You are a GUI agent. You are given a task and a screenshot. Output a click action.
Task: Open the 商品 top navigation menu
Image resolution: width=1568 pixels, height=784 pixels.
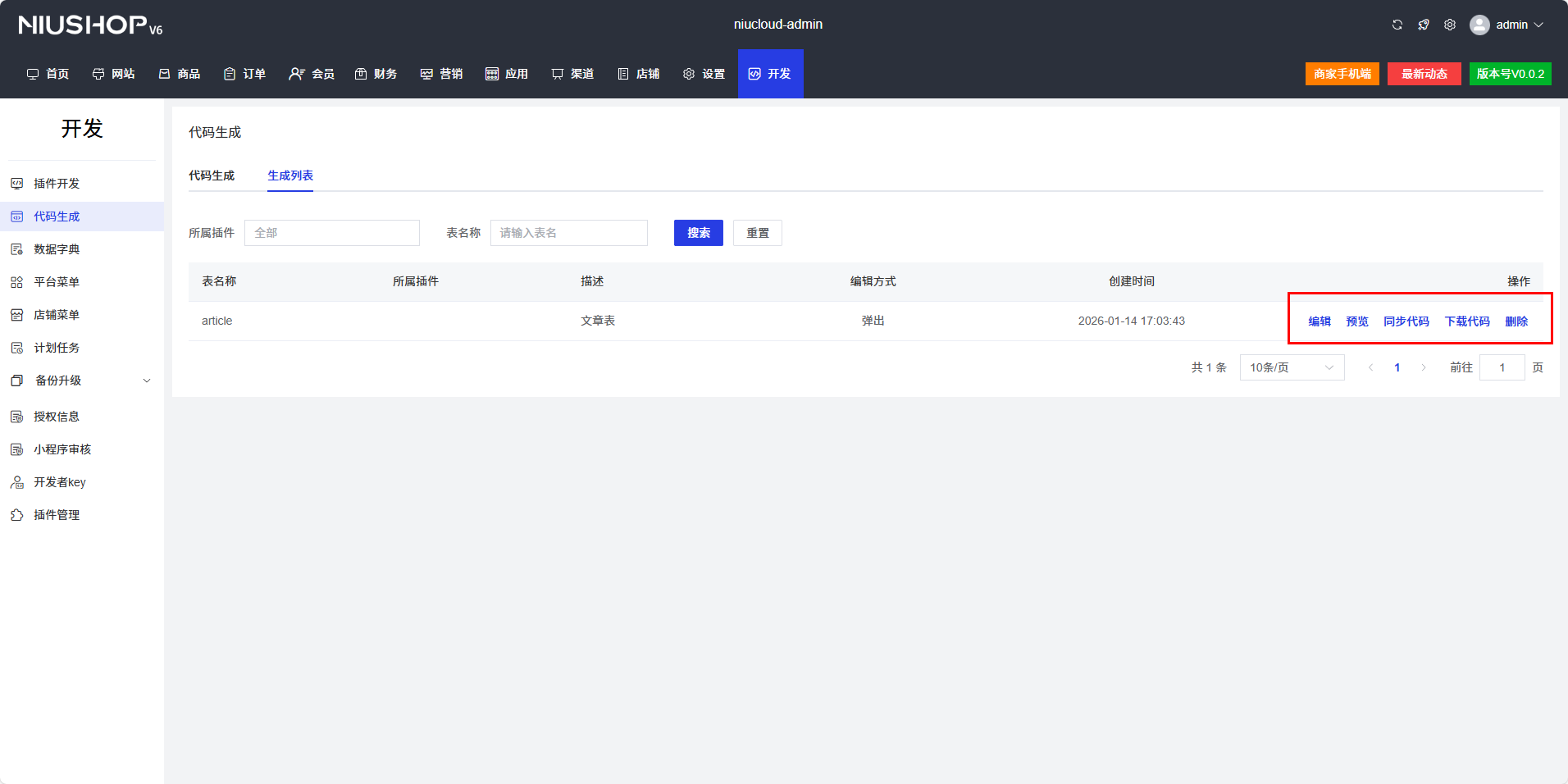[x=180, y=74]
